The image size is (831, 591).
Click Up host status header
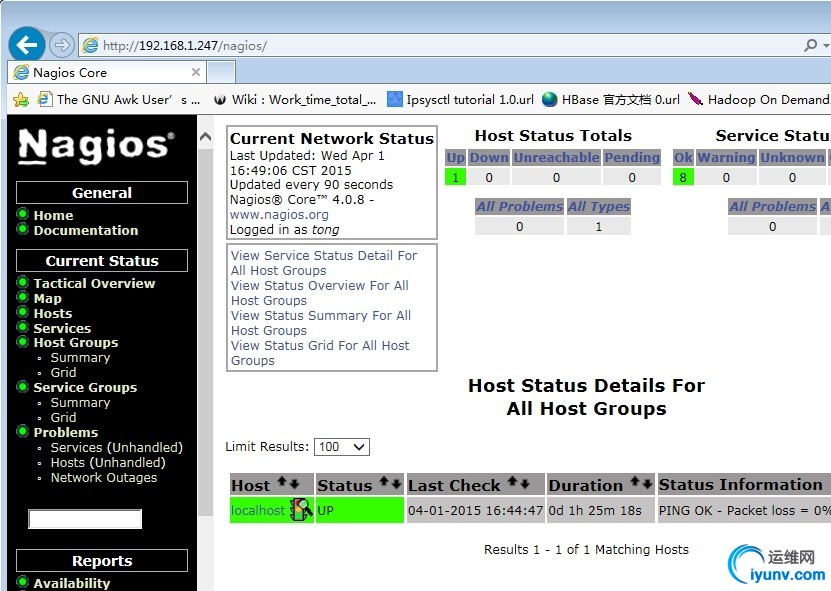pos(456,157)
